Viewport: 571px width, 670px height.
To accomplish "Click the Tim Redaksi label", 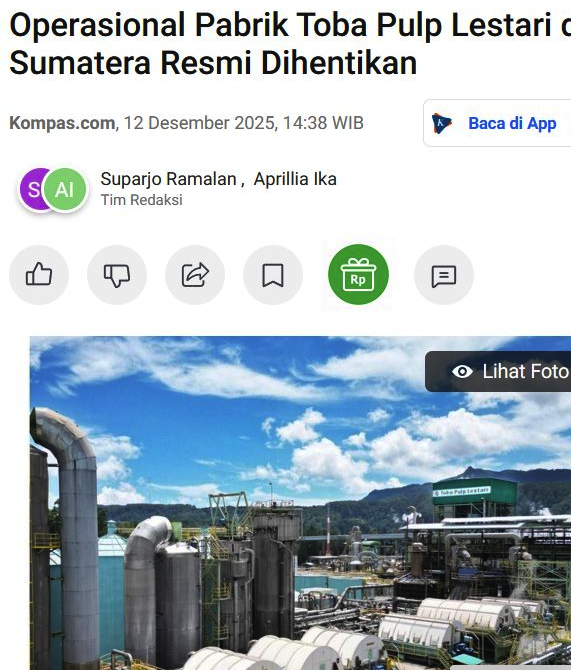I will (x=141, y=200).
